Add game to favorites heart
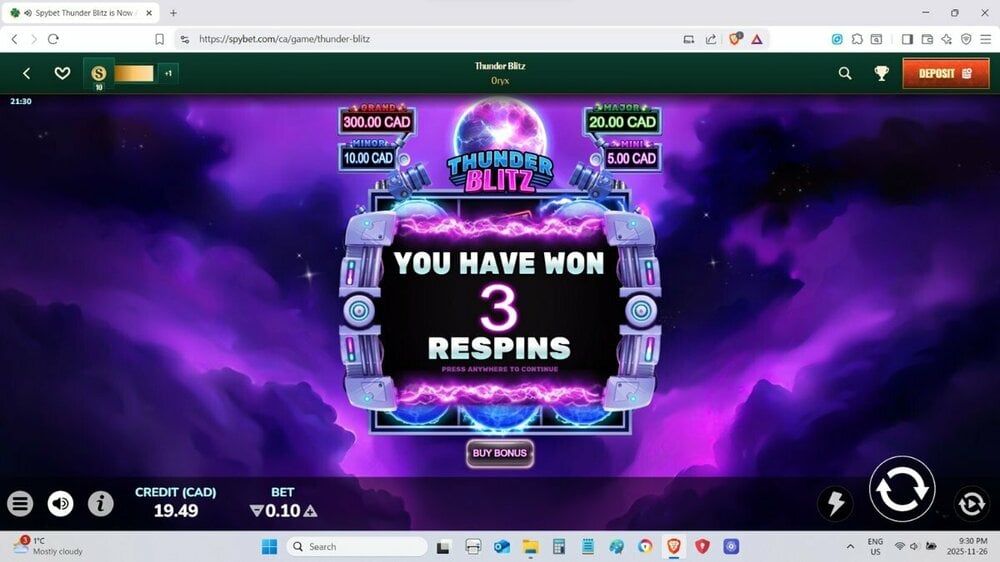 point(62,73)
